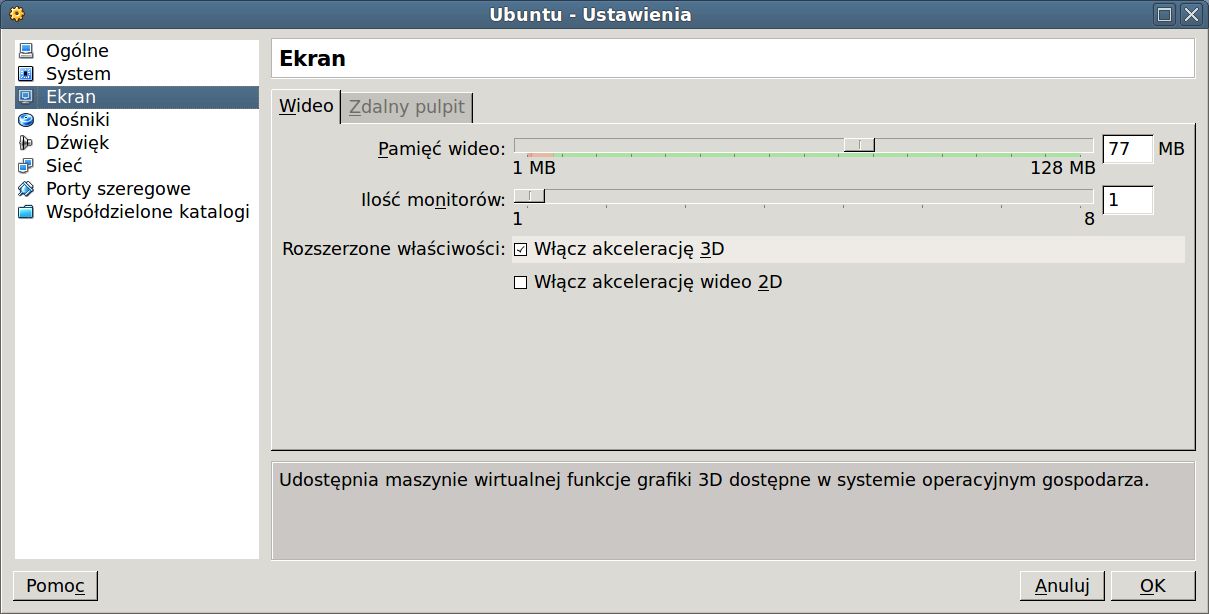The height and width of the screenshot is (614, 1209).
Task: Uncheck Włącz akcelerację 3D checkbox
Action: pyautogui.click(x=520, y=249)
